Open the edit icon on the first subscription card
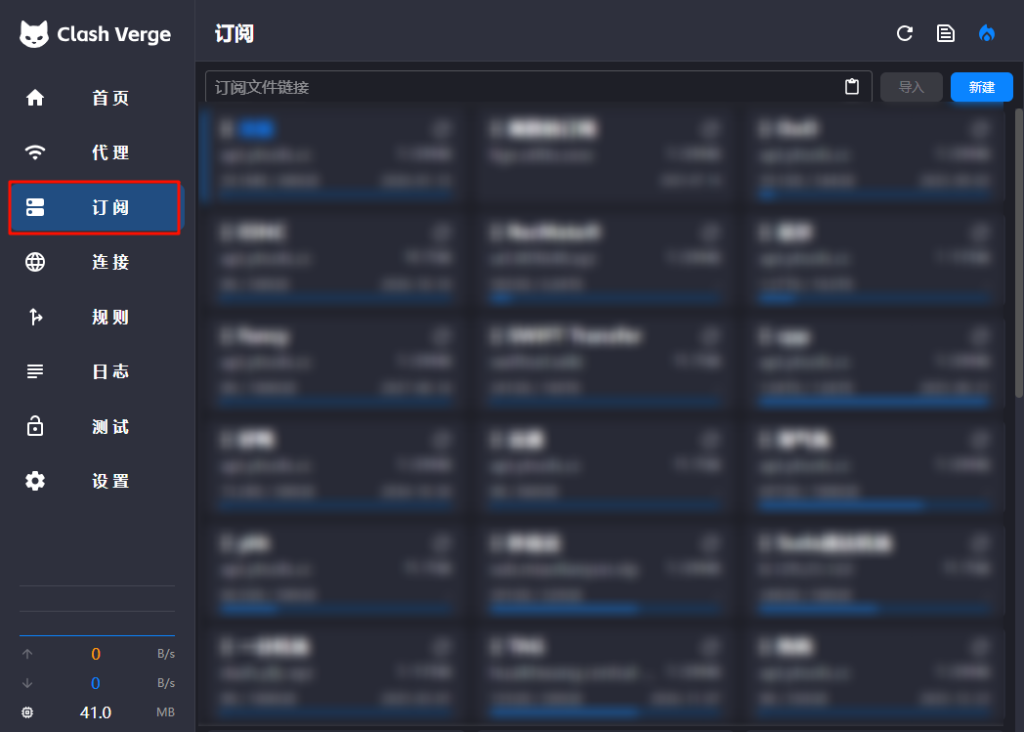 click(x=441, y=129)
